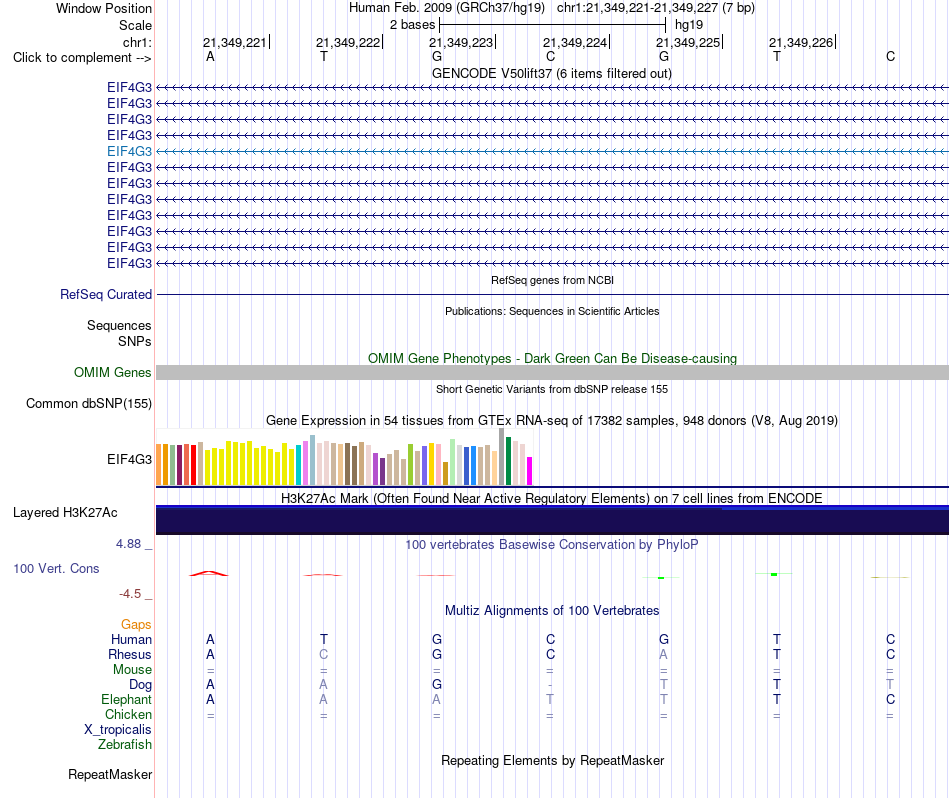Click the X_tropicalis species label
The height and width of the screenshot is (798, 950).
point(118,730)
